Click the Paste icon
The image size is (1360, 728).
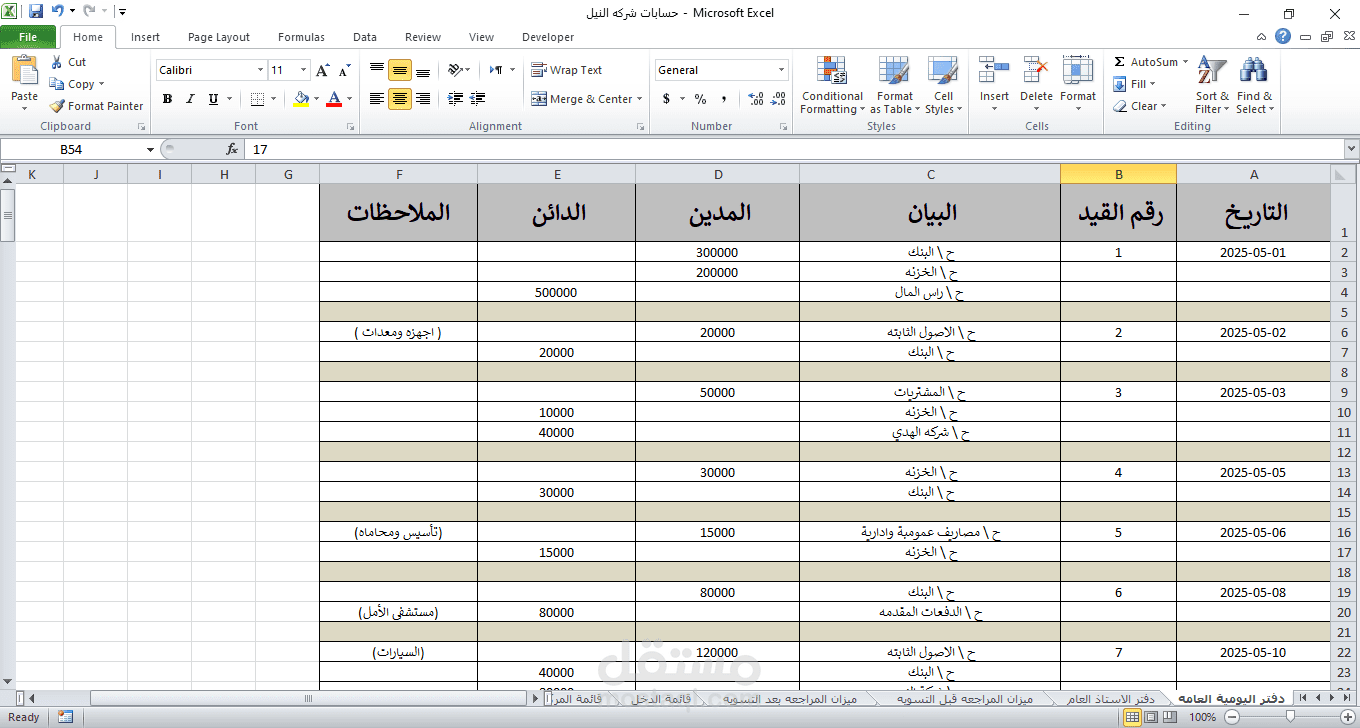click(x=24, y=72)
